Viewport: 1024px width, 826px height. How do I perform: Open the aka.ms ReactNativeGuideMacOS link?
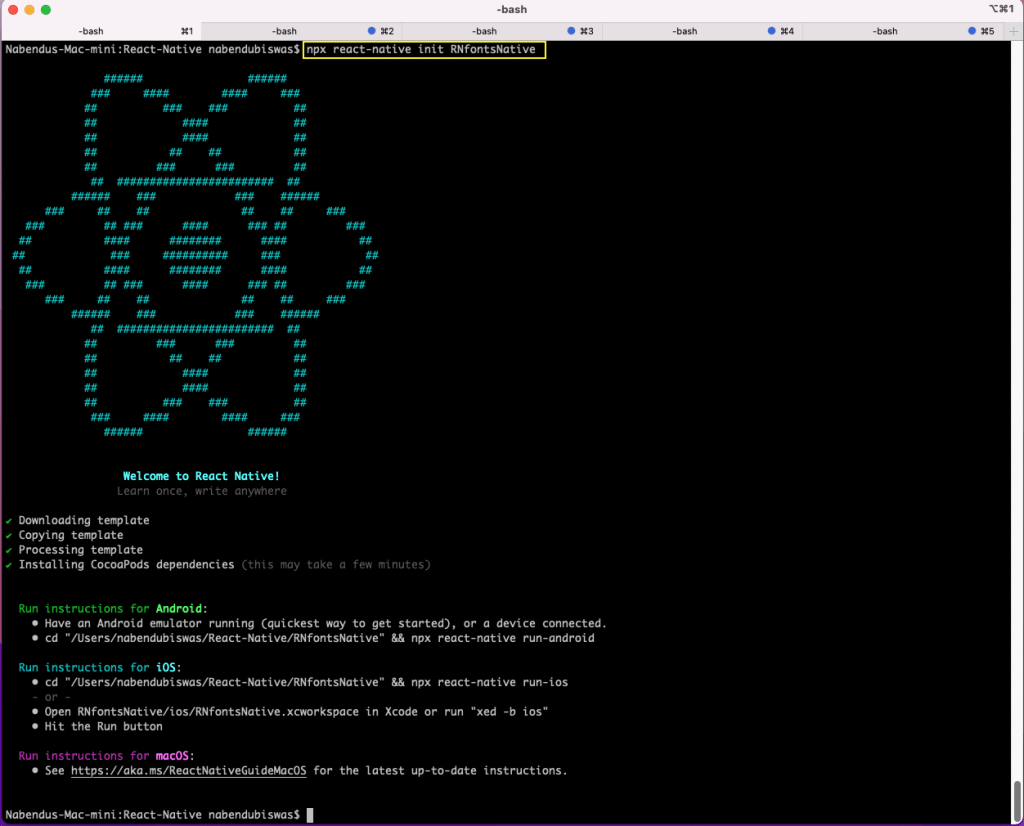(x=188, y=770)
